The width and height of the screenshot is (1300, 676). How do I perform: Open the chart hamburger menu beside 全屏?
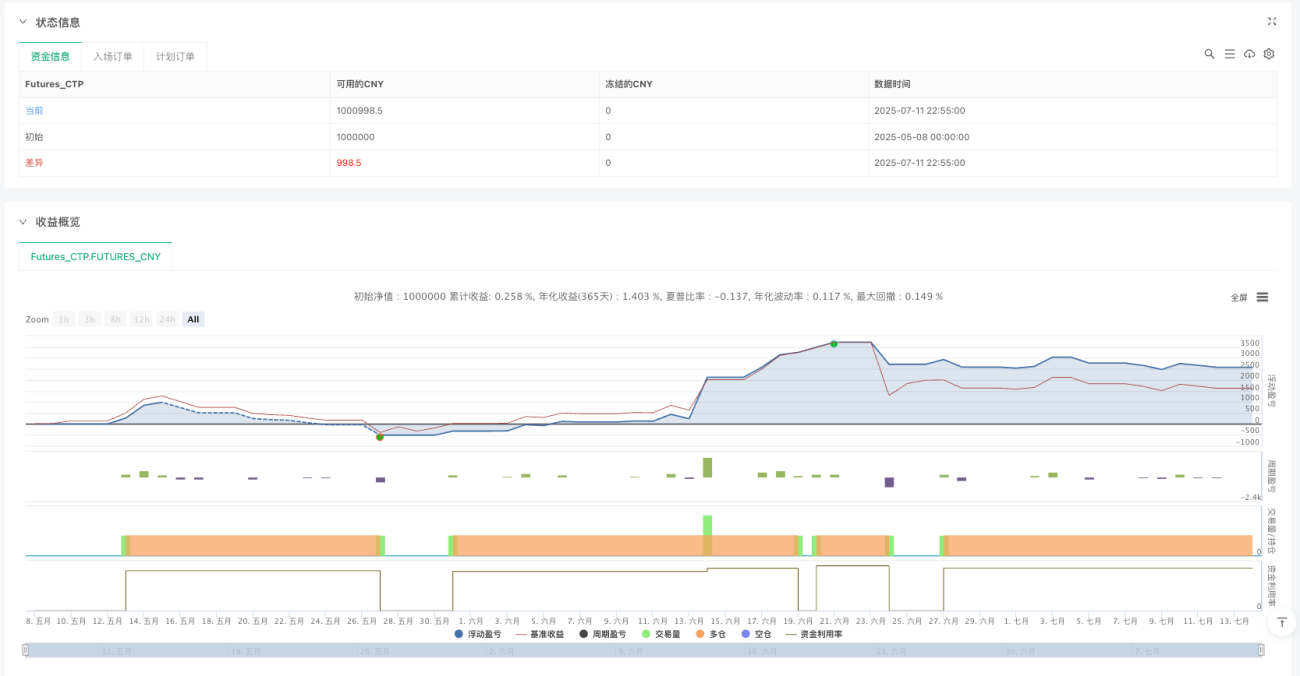1262,297
